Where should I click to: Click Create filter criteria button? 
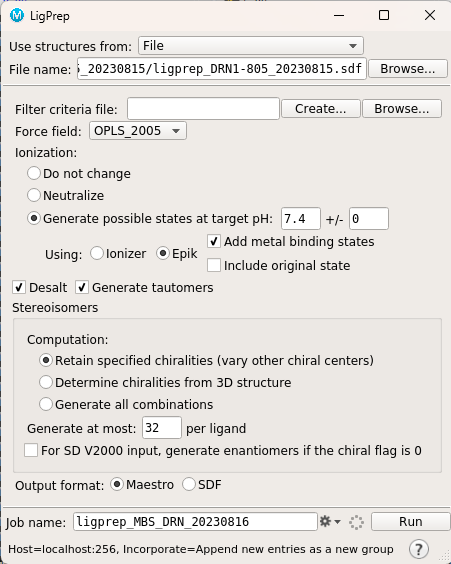click(320, 109)
